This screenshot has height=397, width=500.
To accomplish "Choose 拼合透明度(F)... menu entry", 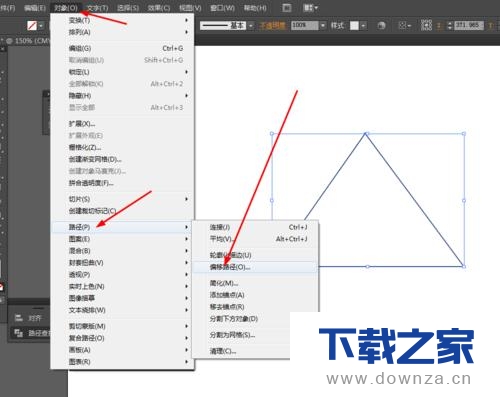I will (122, 183).
